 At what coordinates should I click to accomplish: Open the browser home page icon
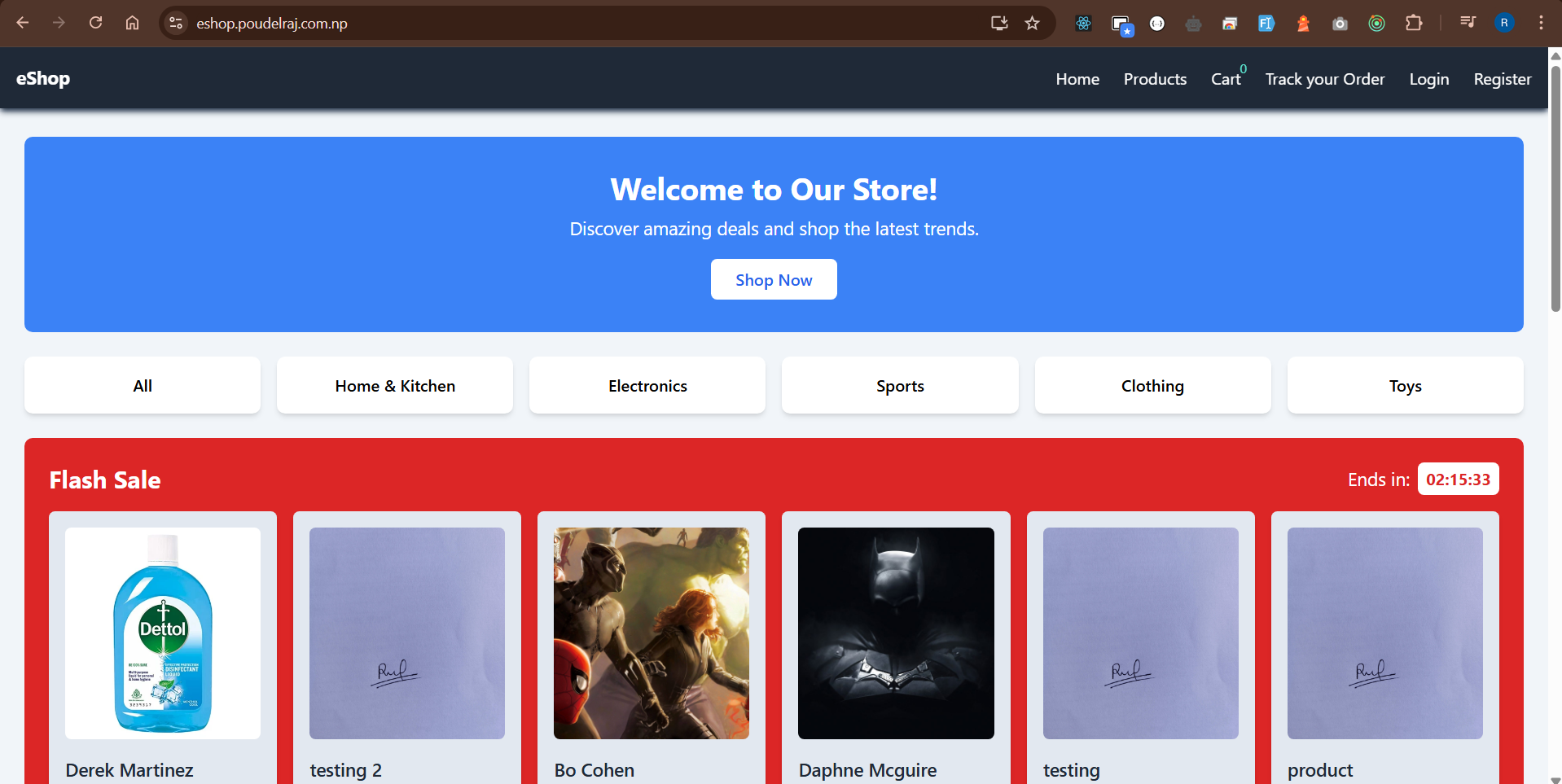pos(132,23)
